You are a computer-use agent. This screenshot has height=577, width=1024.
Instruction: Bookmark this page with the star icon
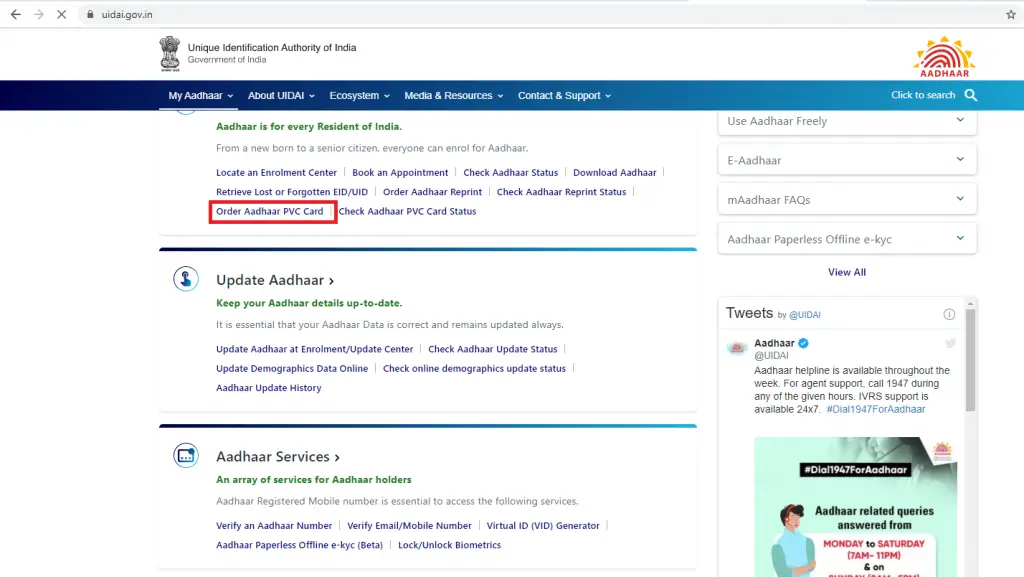[1011, 14]
